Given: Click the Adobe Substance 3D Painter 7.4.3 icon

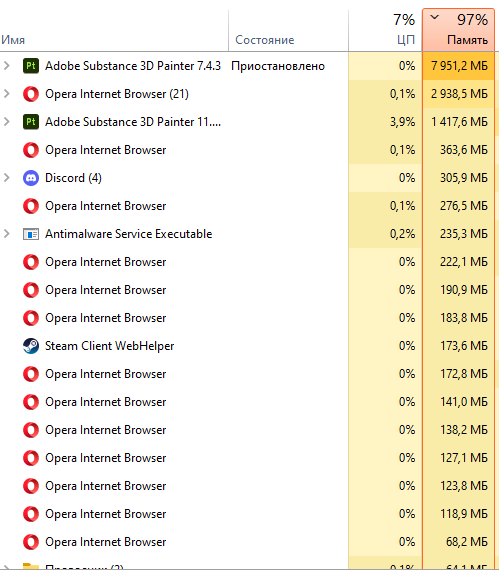Looking at the screenshot, I should (31, 66).
